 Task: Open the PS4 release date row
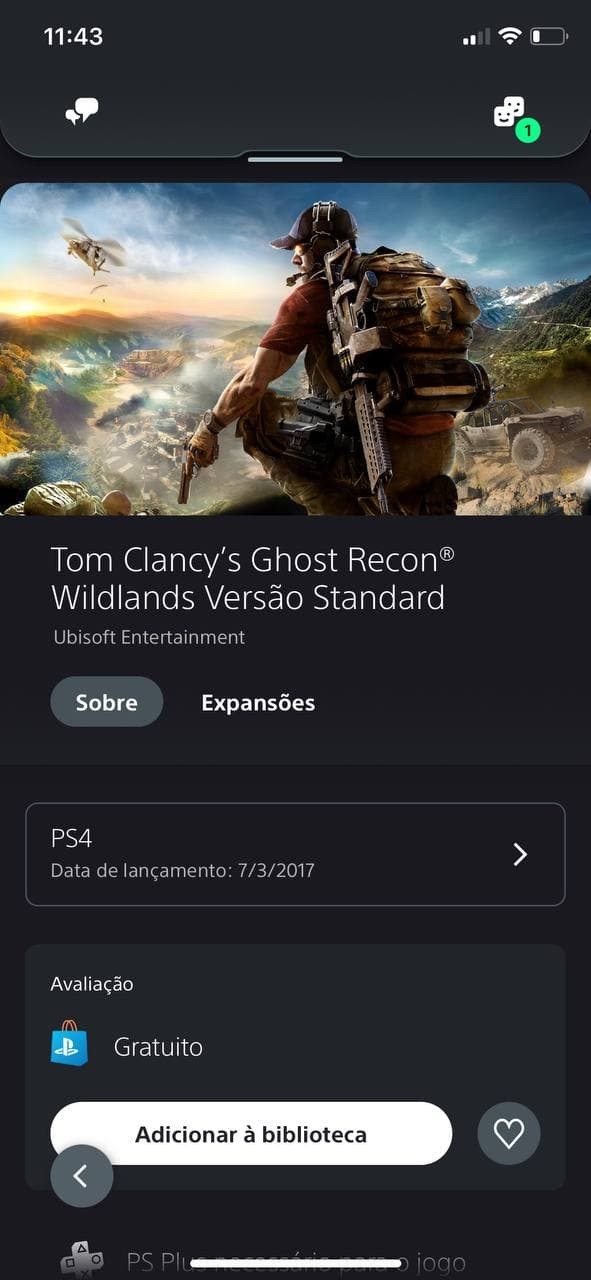pyautogui.click(x=295, y=854)
